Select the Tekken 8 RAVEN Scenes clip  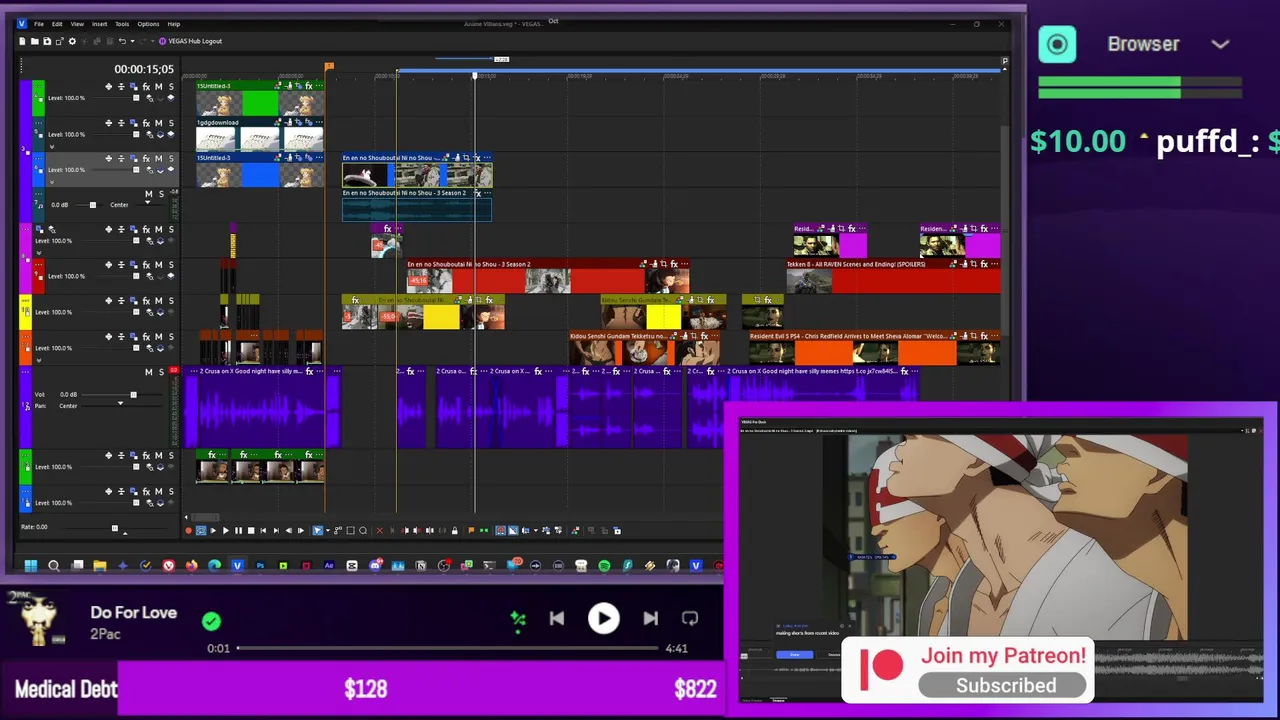(x=893, y=278)
